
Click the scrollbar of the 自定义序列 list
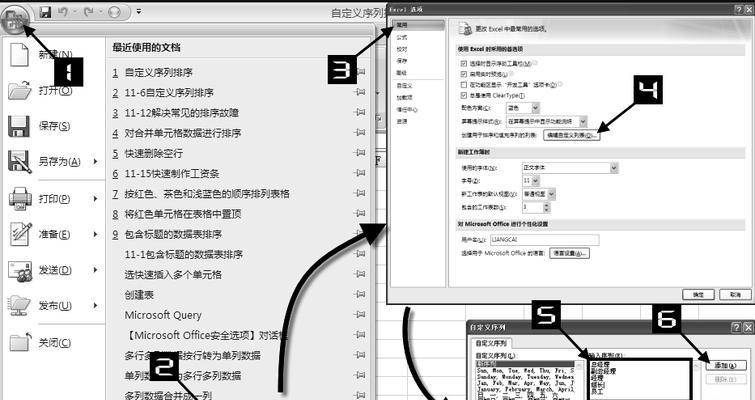[x=579, y=380]
